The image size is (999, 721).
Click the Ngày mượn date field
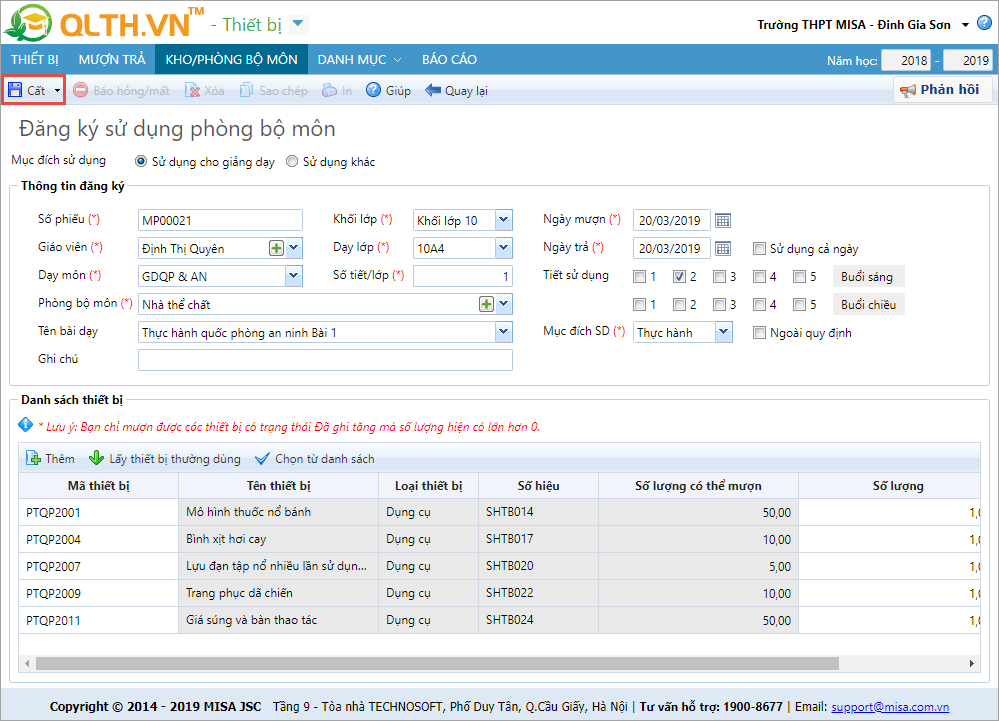click(672, 220)
